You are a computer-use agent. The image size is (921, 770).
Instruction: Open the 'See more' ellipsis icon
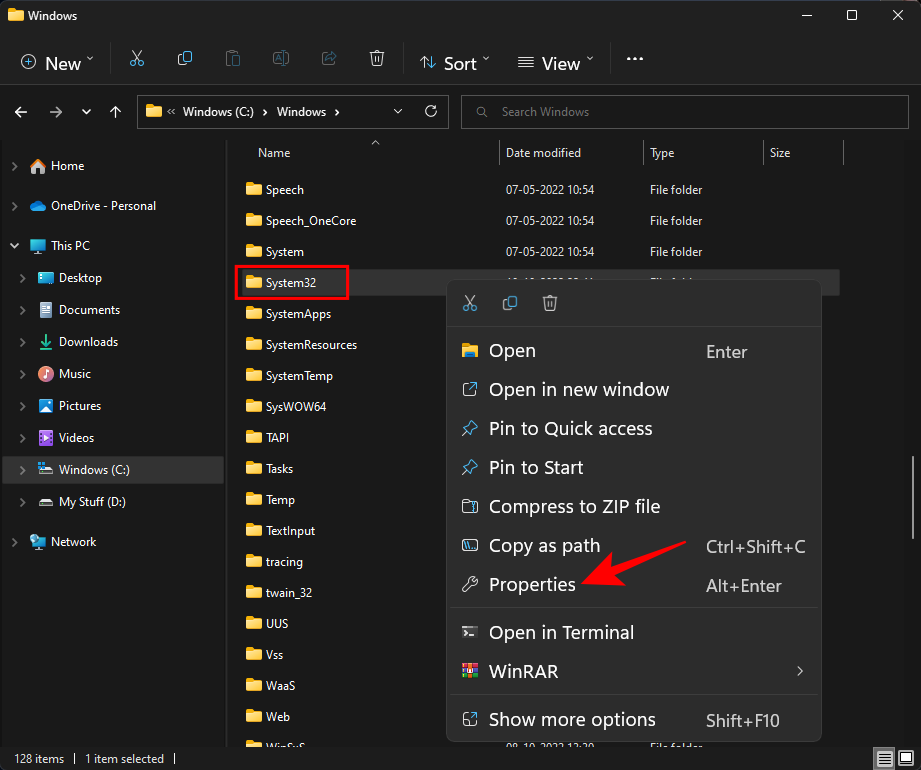tap(634, 58)
